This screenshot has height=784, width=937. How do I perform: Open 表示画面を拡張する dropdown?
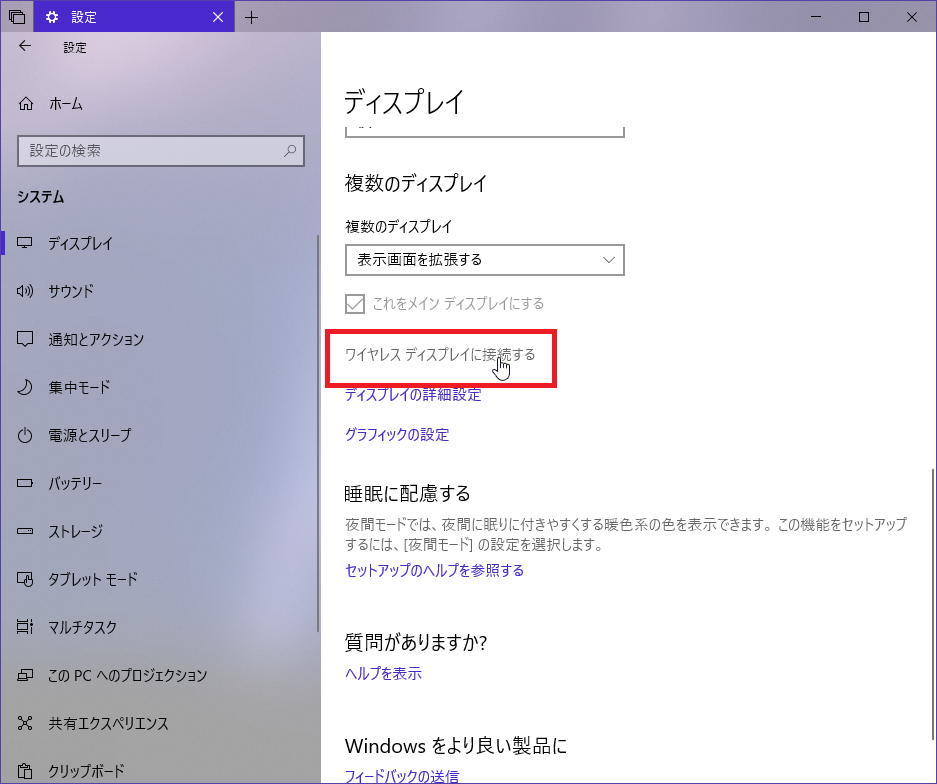tap(485, 260)
